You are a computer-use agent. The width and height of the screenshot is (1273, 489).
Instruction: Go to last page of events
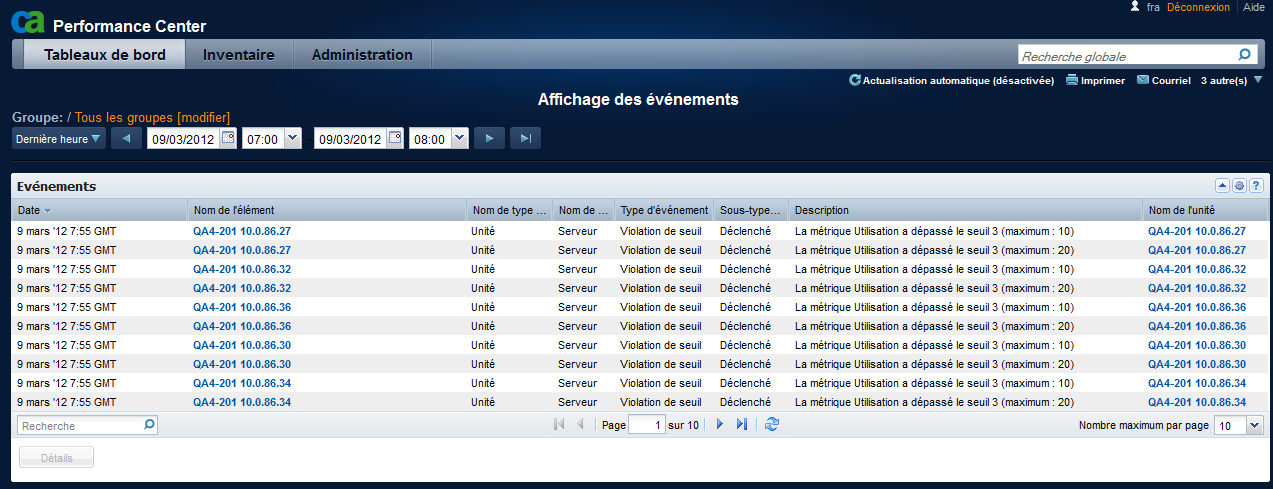click(x=741, y=425)
